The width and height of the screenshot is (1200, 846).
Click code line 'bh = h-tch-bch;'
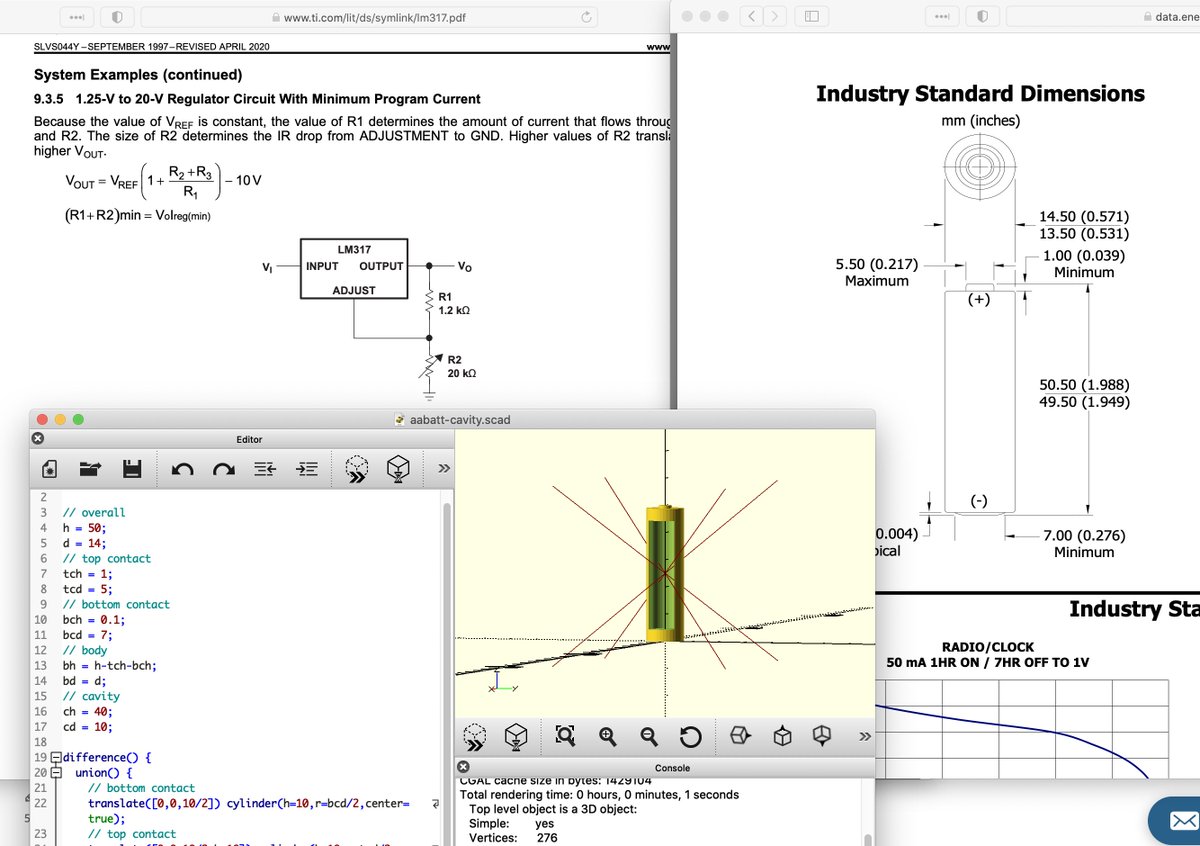110,665
